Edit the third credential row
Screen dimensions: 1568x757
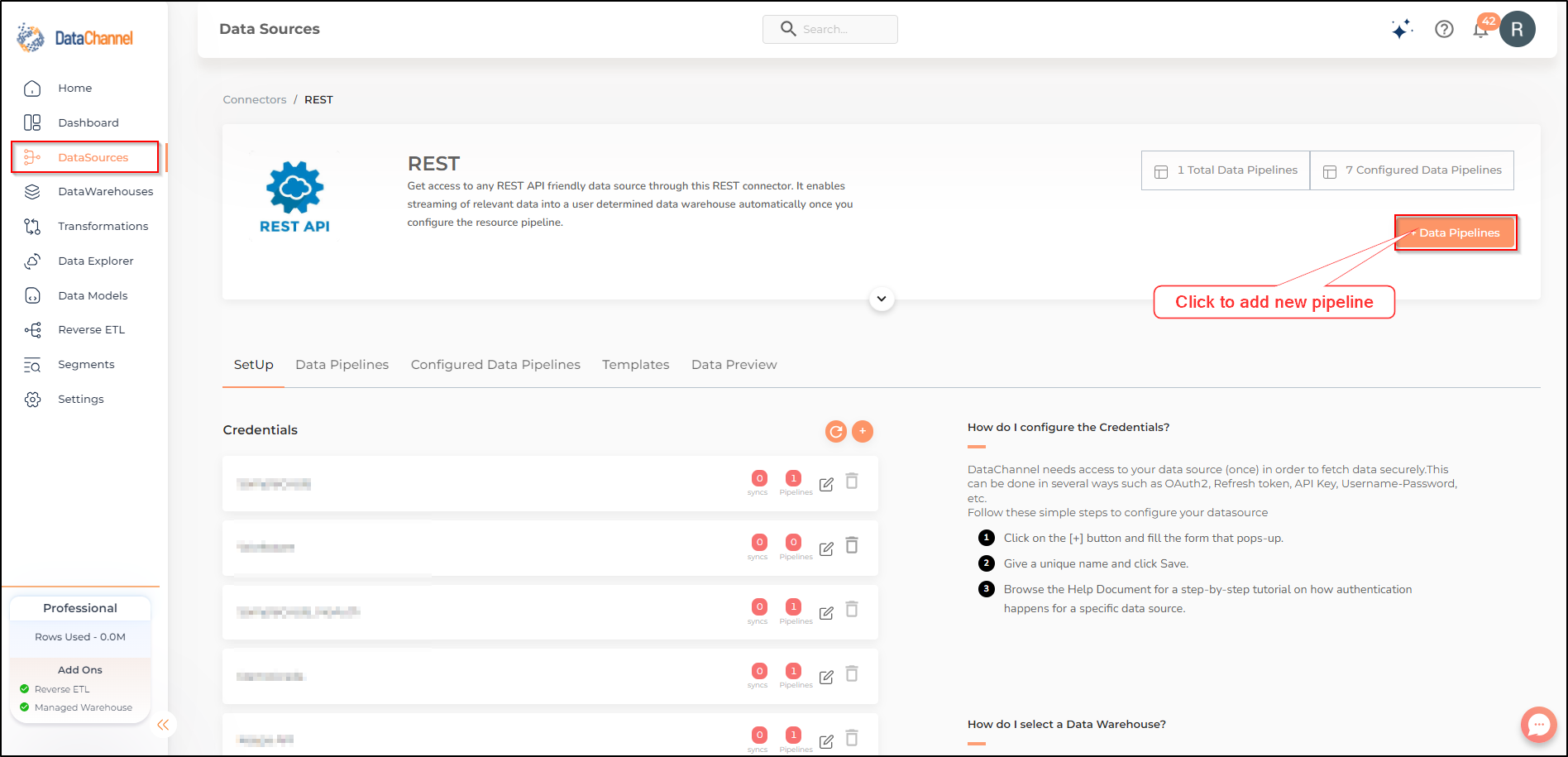pyautogui.click(x=826, y=613)
